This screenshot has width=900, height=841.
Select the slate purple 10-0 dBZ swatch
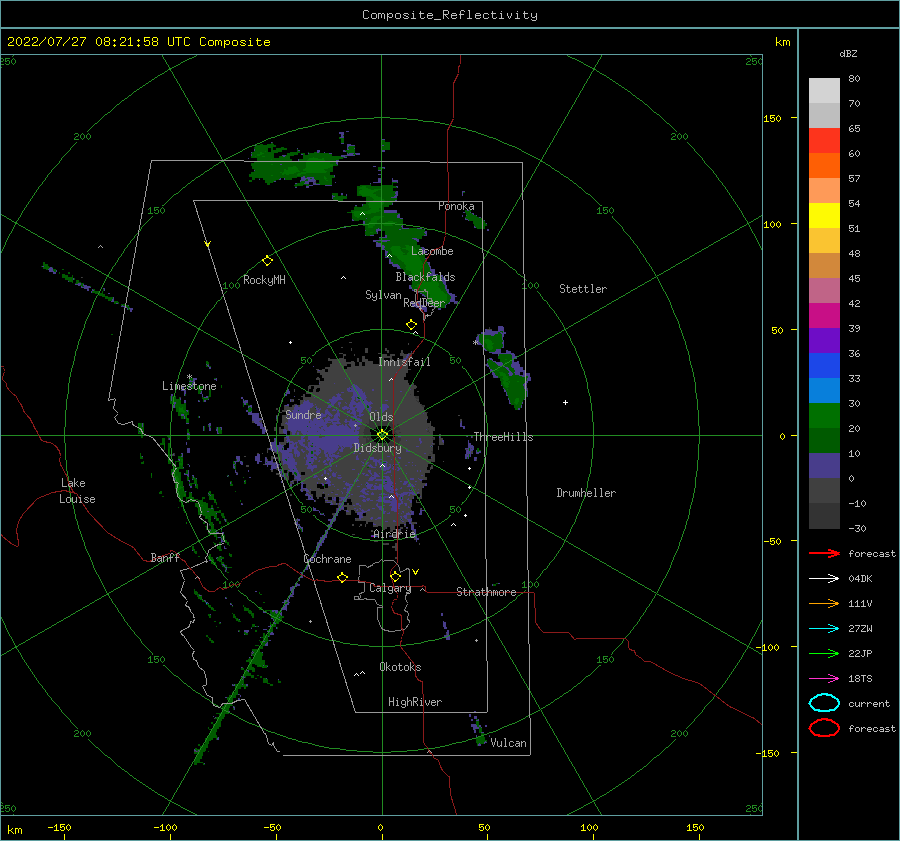pos(824,466)
